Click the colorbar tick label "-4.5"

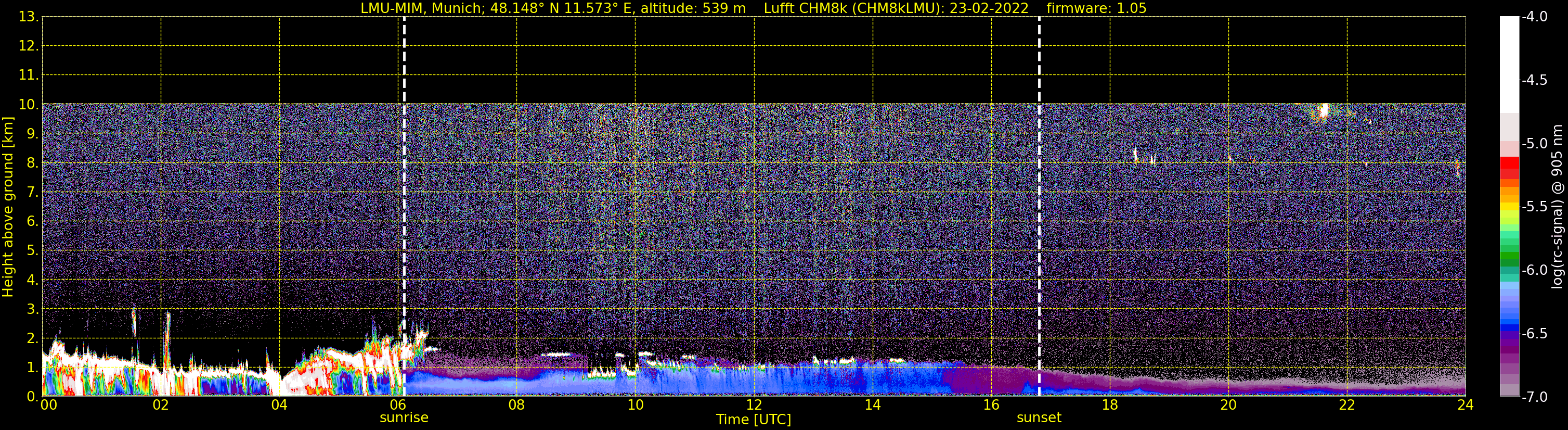pos(1534,80)
